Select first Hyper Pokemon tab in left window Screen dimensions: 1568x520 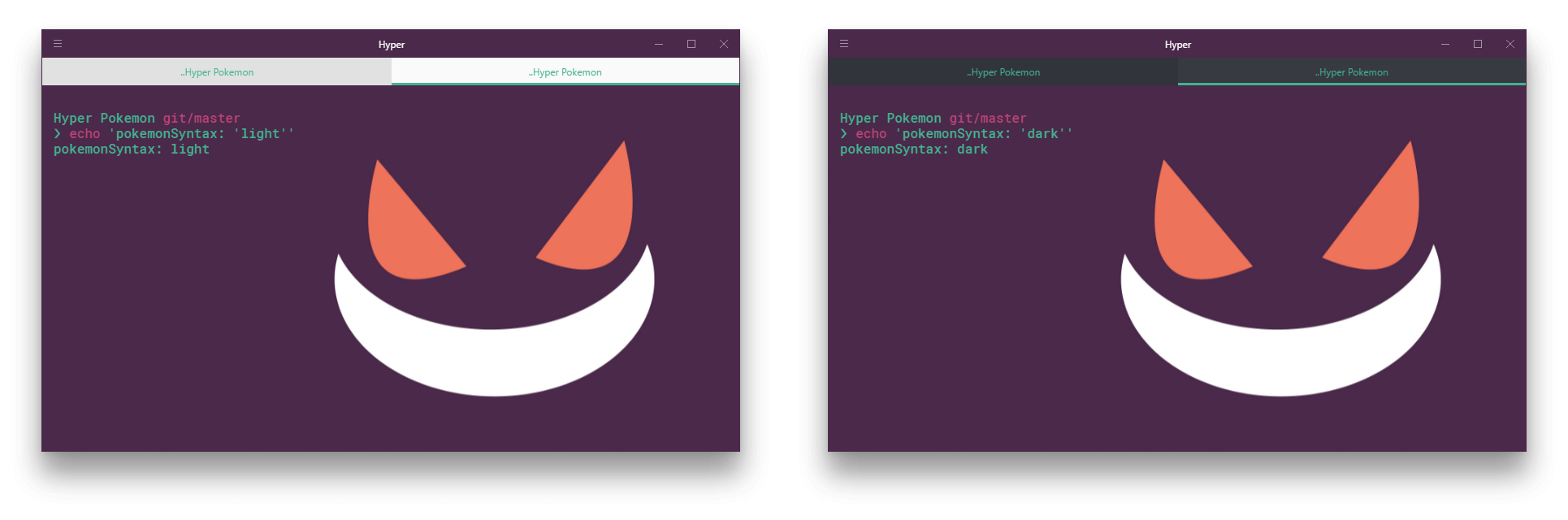tap(217, 71)
